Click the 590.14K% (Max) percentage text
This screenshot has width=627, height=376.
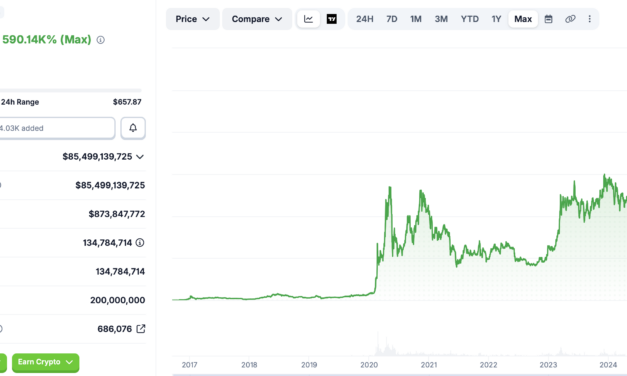47,40
